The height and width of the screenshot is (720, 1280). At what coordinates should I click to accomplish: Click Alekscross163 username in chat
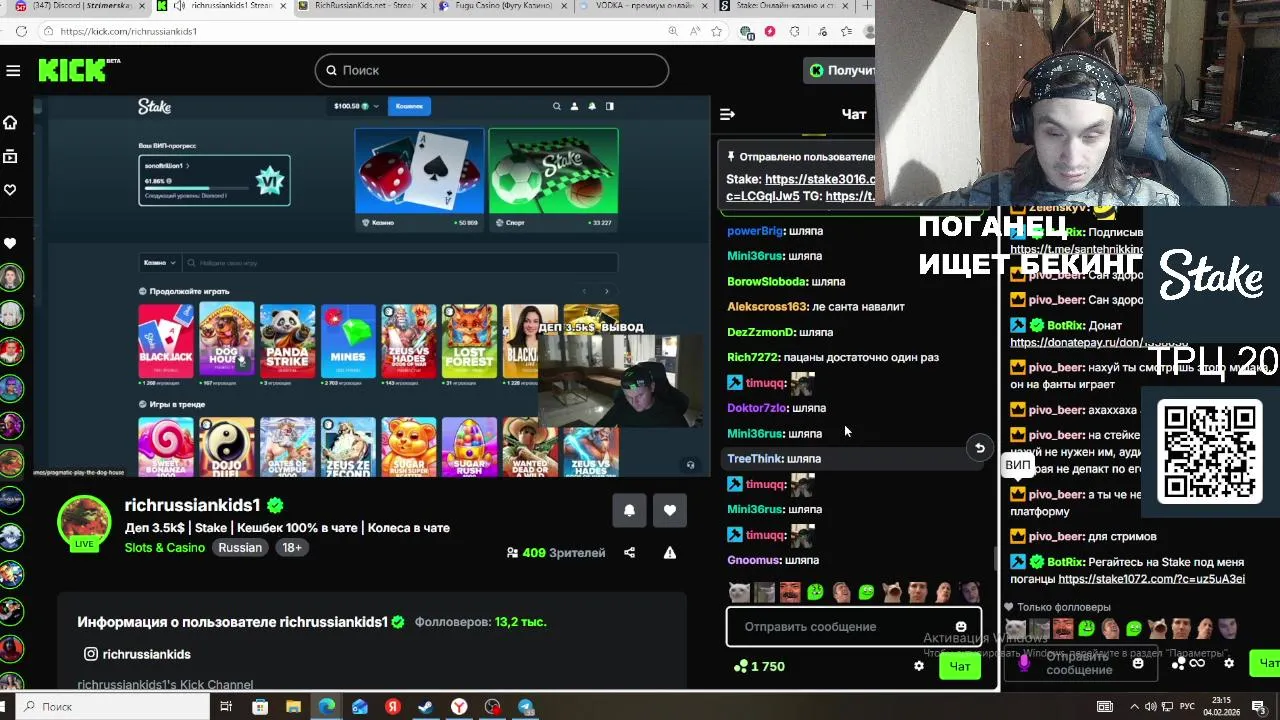[767, 307]
